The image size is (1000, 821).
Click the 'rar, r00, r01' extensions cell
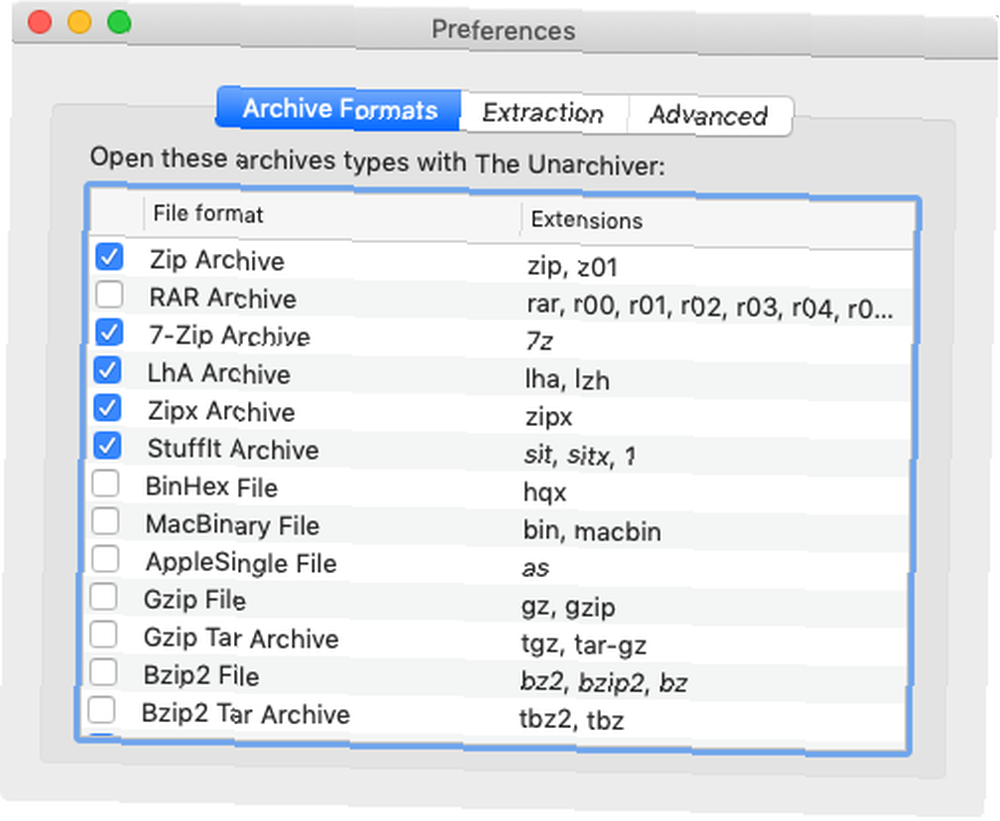[x=710, y=307]
